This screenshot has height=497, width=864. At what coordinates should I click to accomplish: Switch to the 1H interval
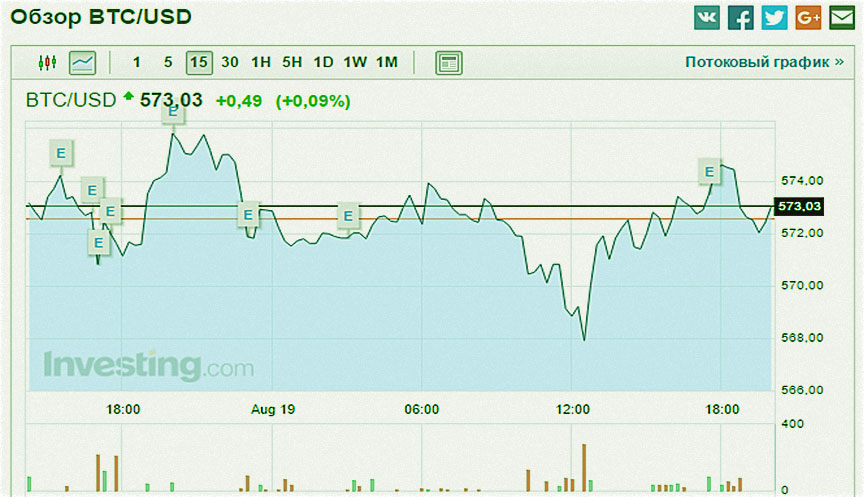[261, 62]
